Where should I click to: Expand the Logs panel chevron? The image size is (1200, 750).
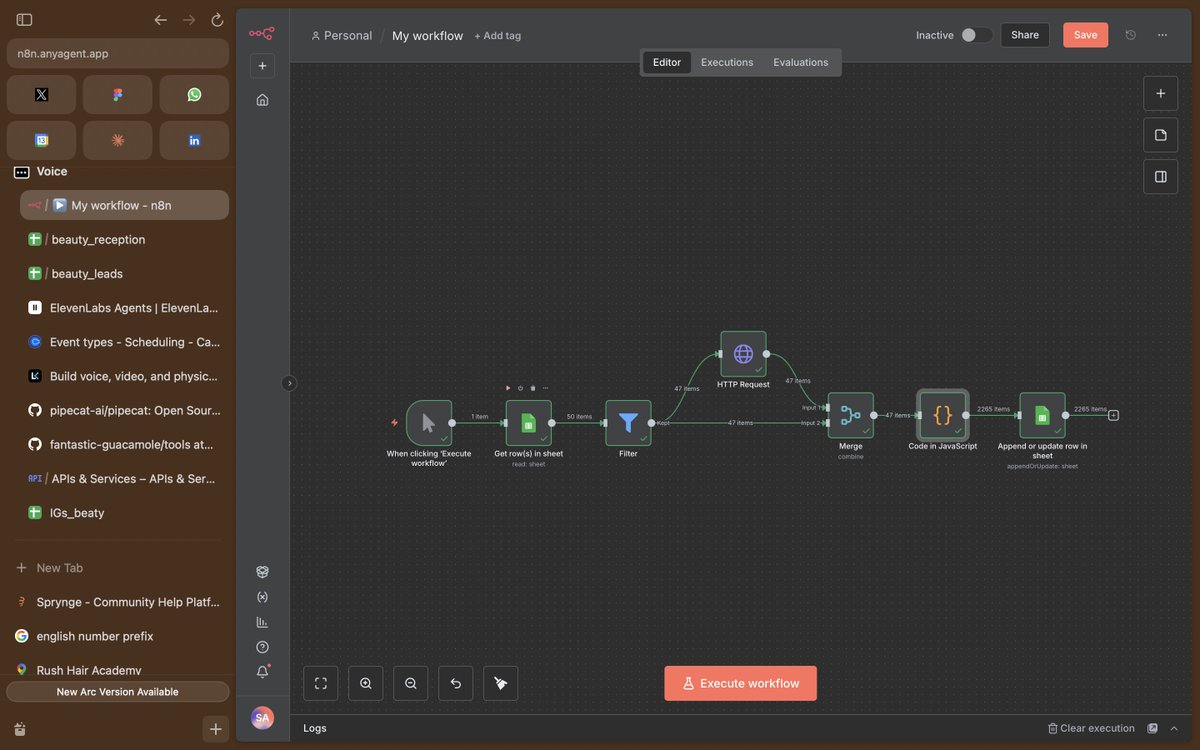[x=1174, y=728]
